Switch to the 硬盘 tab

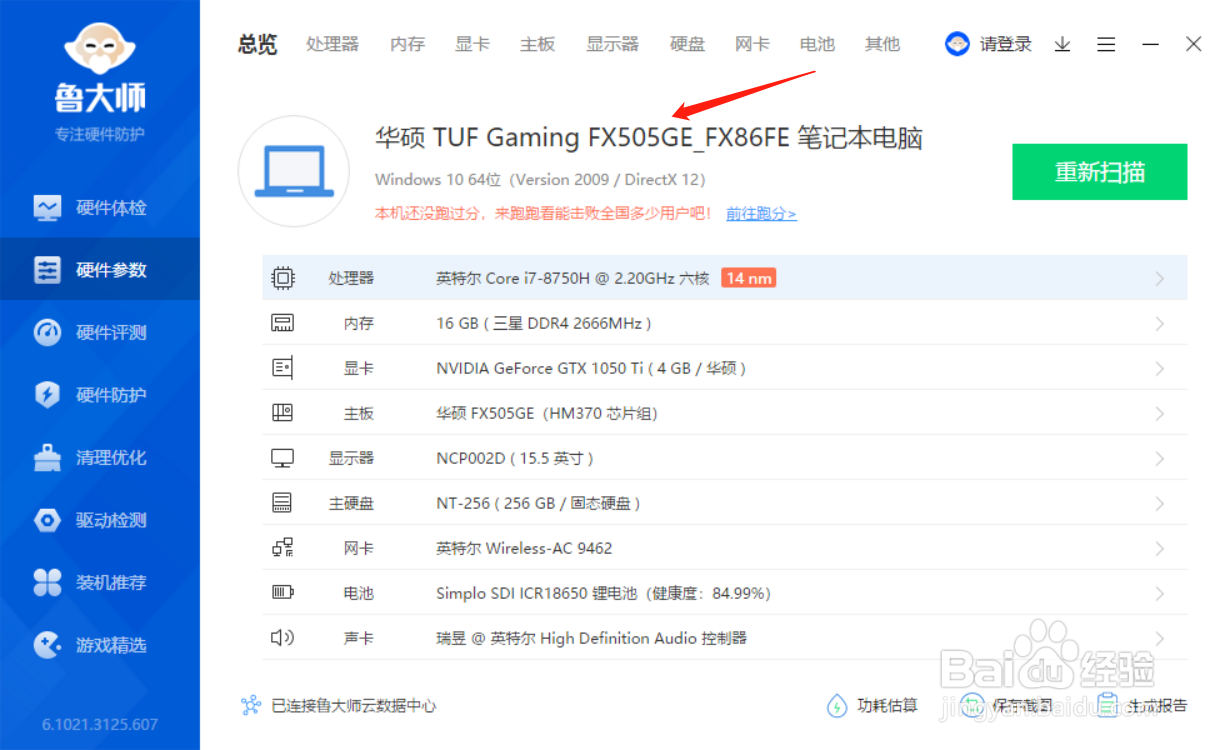[x=687, y=44]
